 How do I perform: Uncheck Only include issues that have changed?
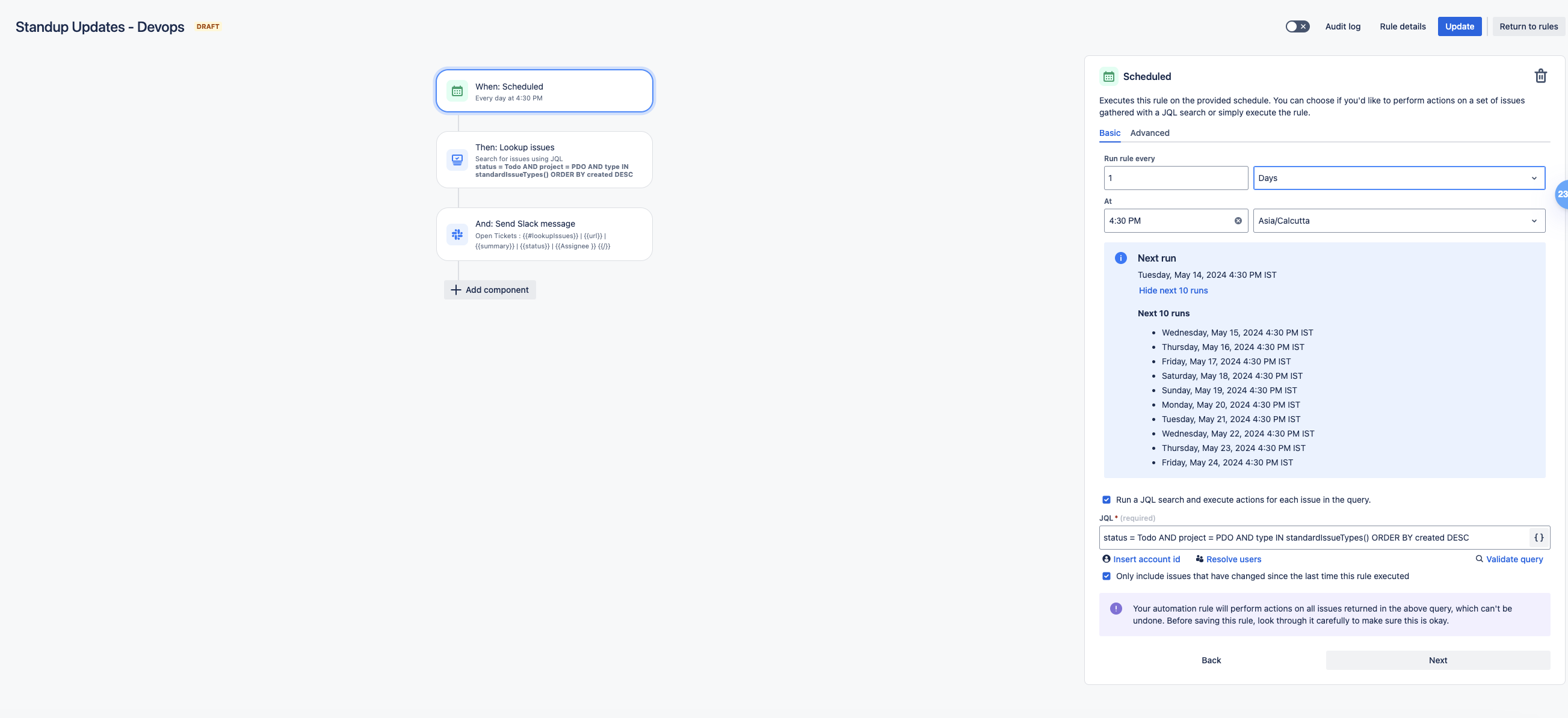click(1107, 575)
